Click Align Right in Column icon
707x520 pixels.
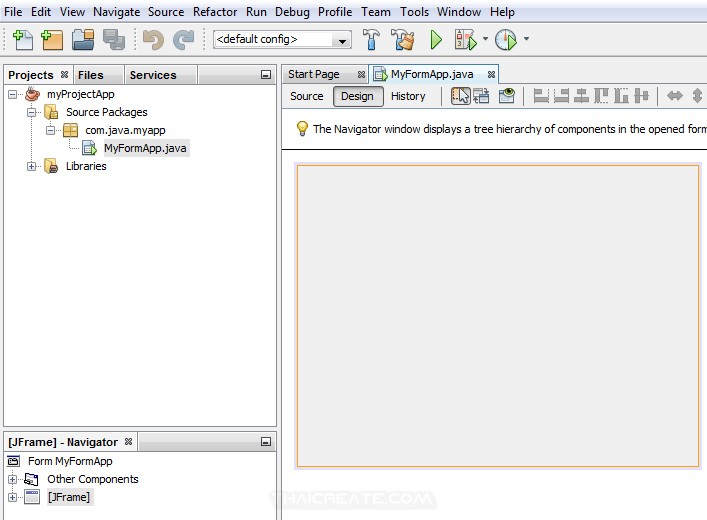click(561, 96)
